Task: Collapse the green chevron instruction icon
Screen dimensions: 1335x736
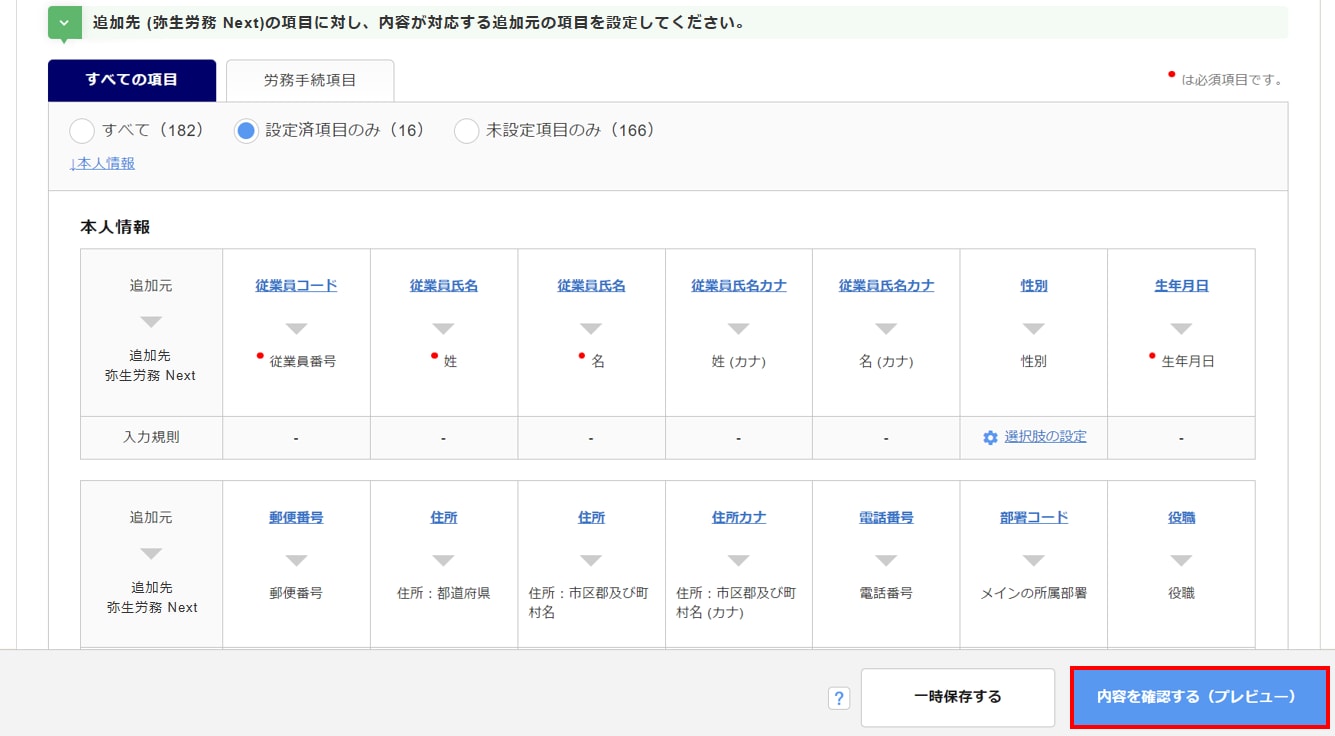Action: [x=65, y=22]
